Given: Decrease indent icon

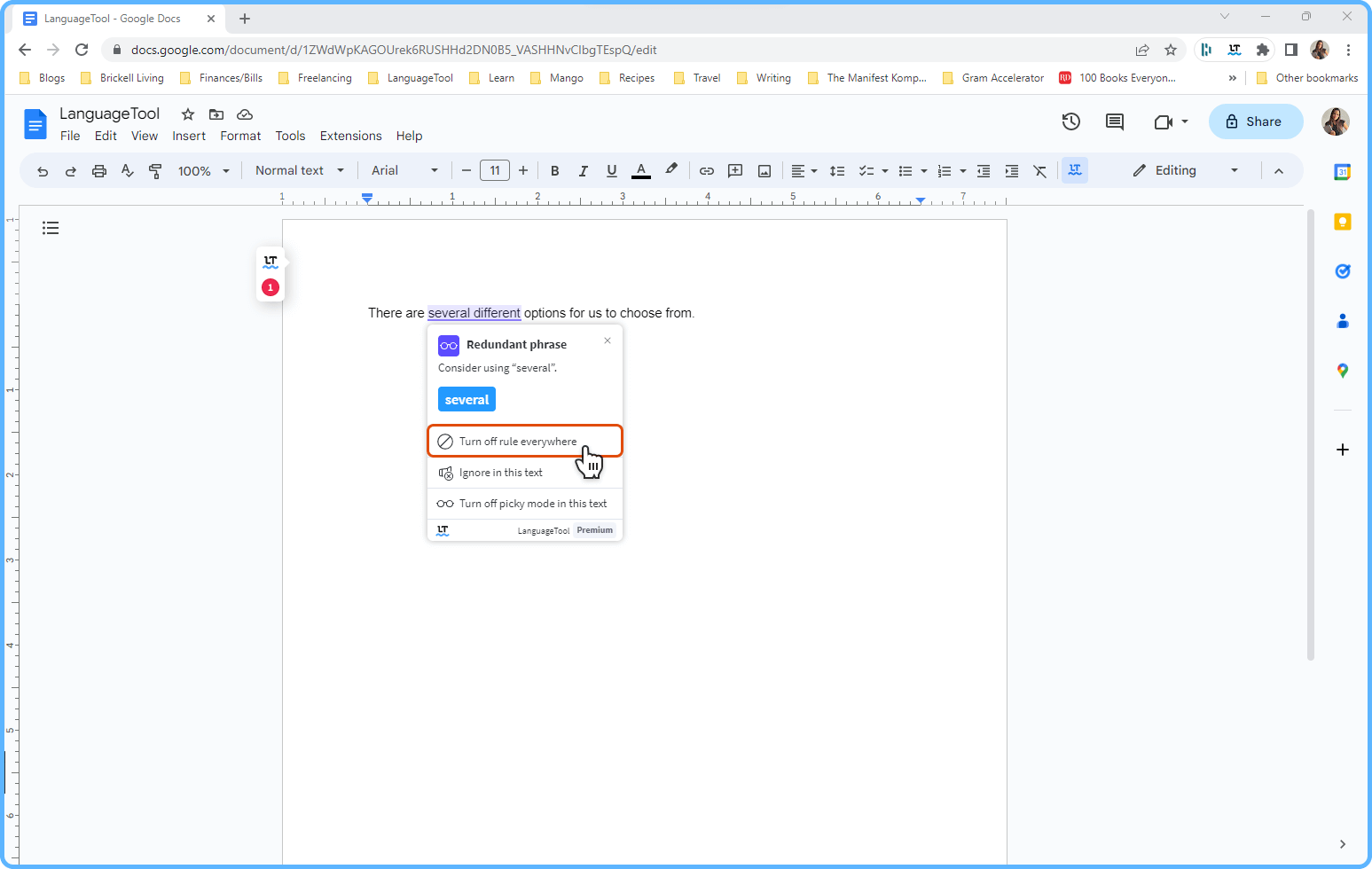Looking at the screenshot, I should (x=984, y=171).
